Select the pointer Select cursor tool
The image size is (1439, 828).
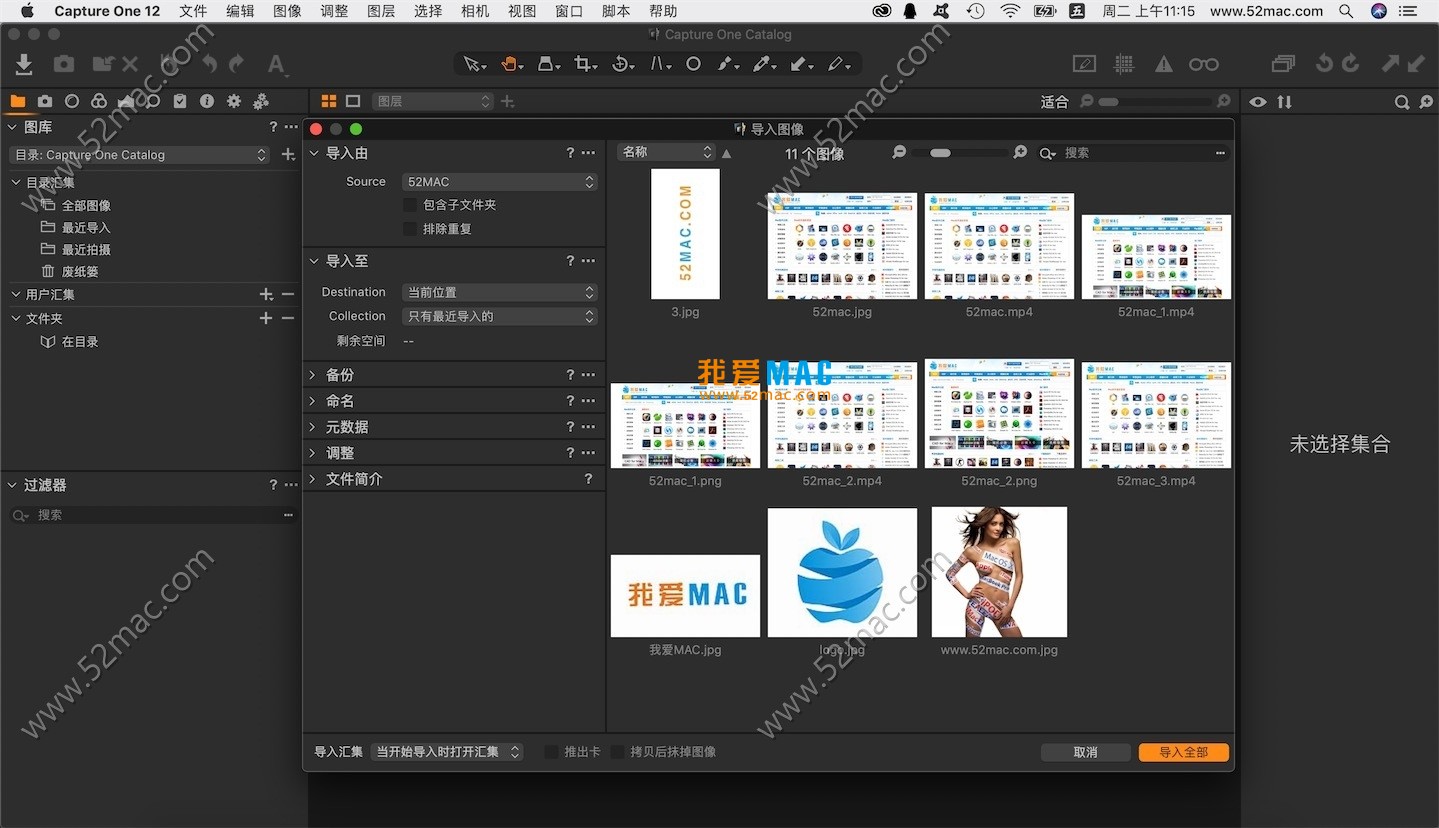pyautogui.click(x=474, y=64)
